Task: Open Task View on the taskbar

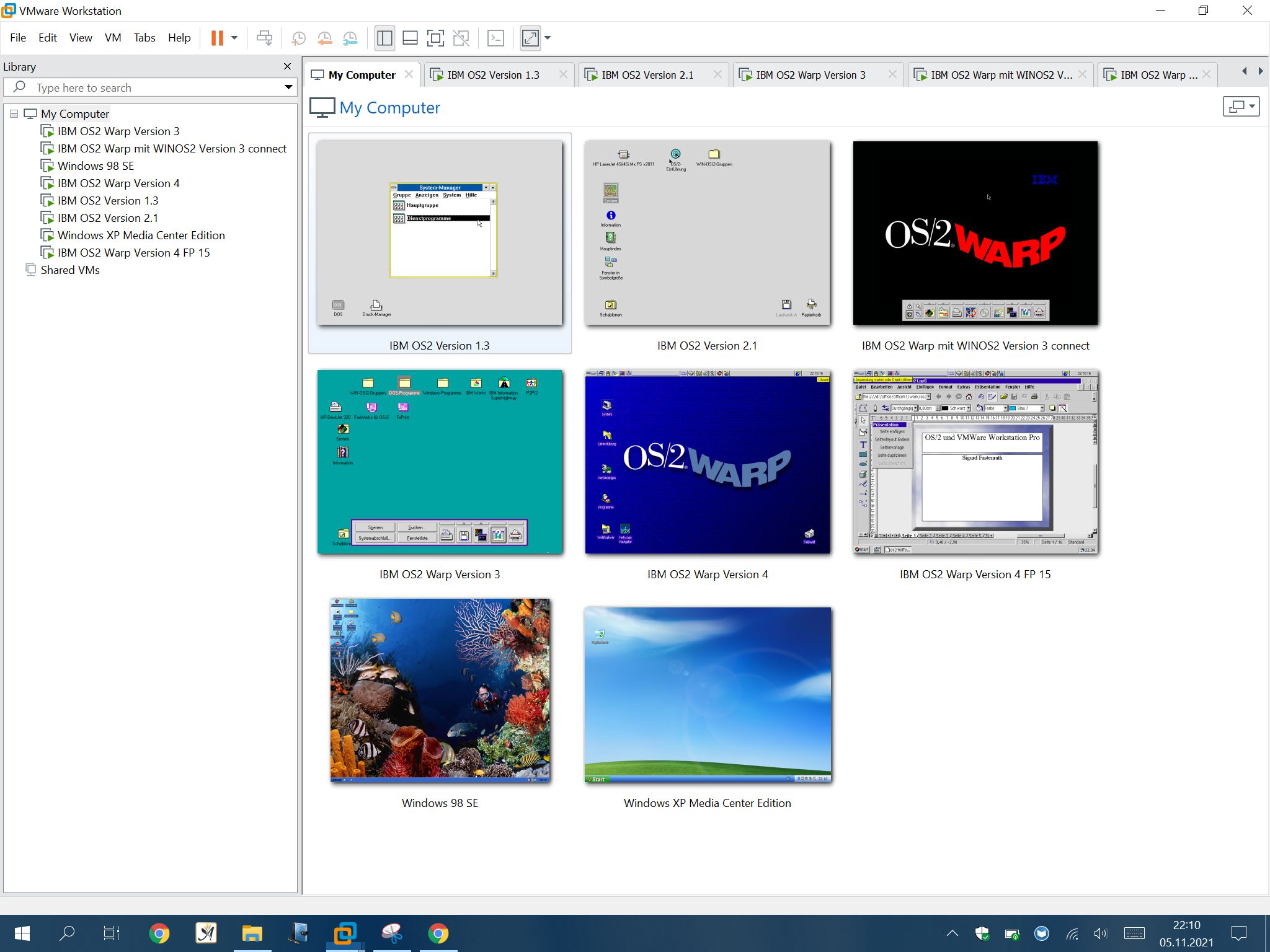Action: coord(112,933)
